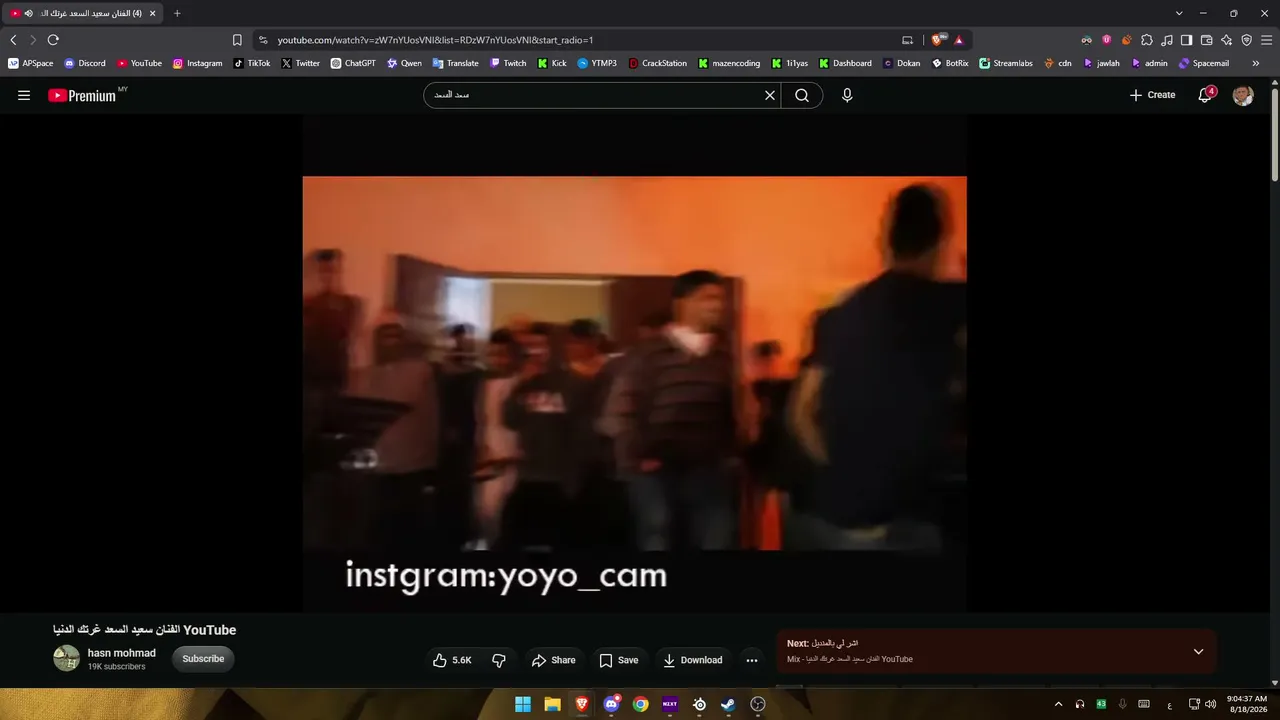This screenshot has width=1280, height=720.
Task: Expand the Next mix playlist panel
Action: [1198, 652]
